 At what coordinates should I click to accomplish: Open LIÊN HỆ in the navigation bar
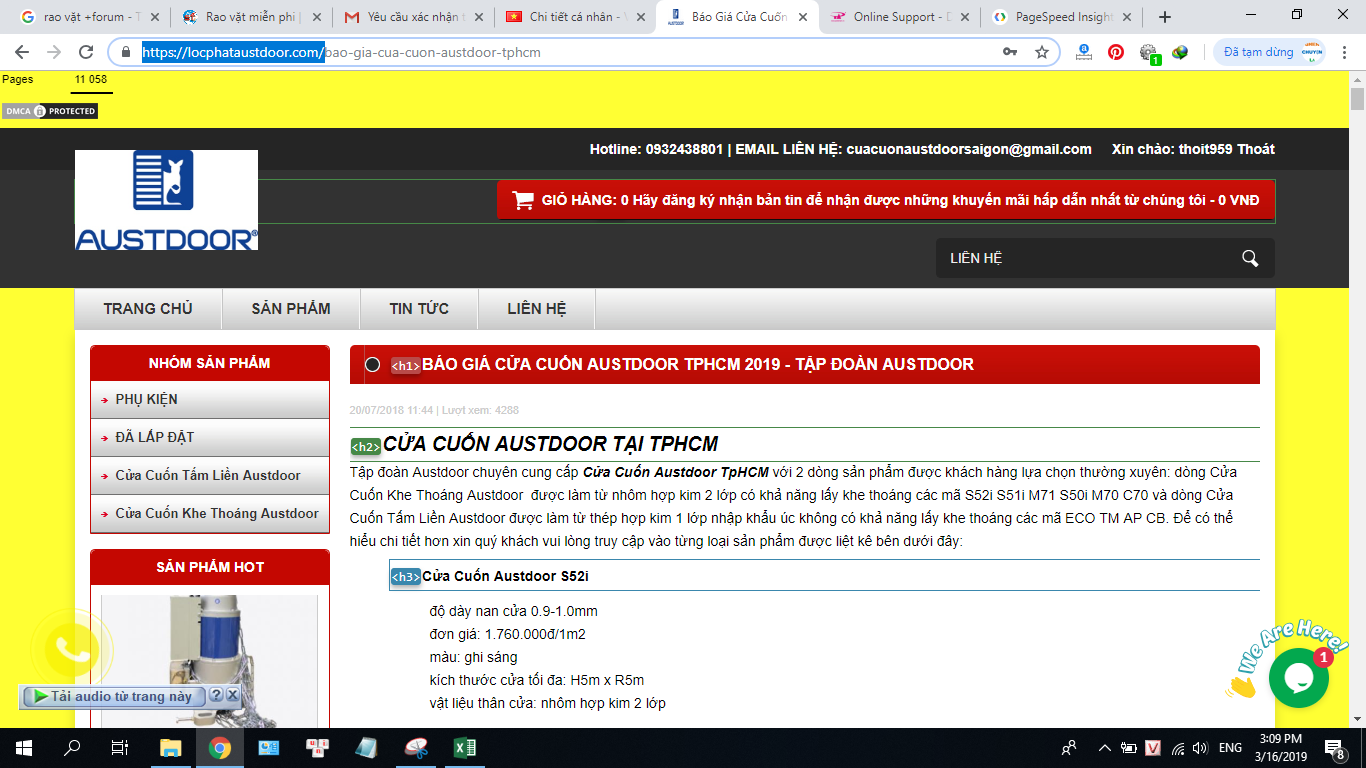click(x=537, y=309)
